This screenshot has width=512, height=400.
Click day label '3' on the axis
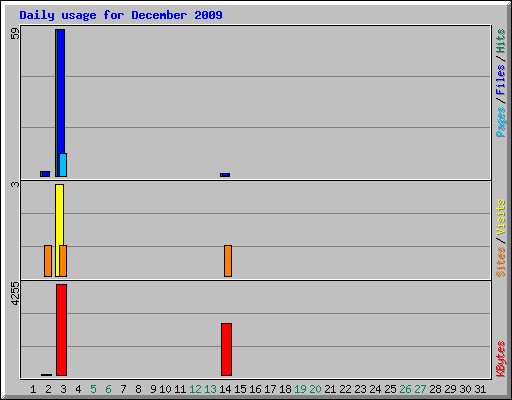(63, 389)
